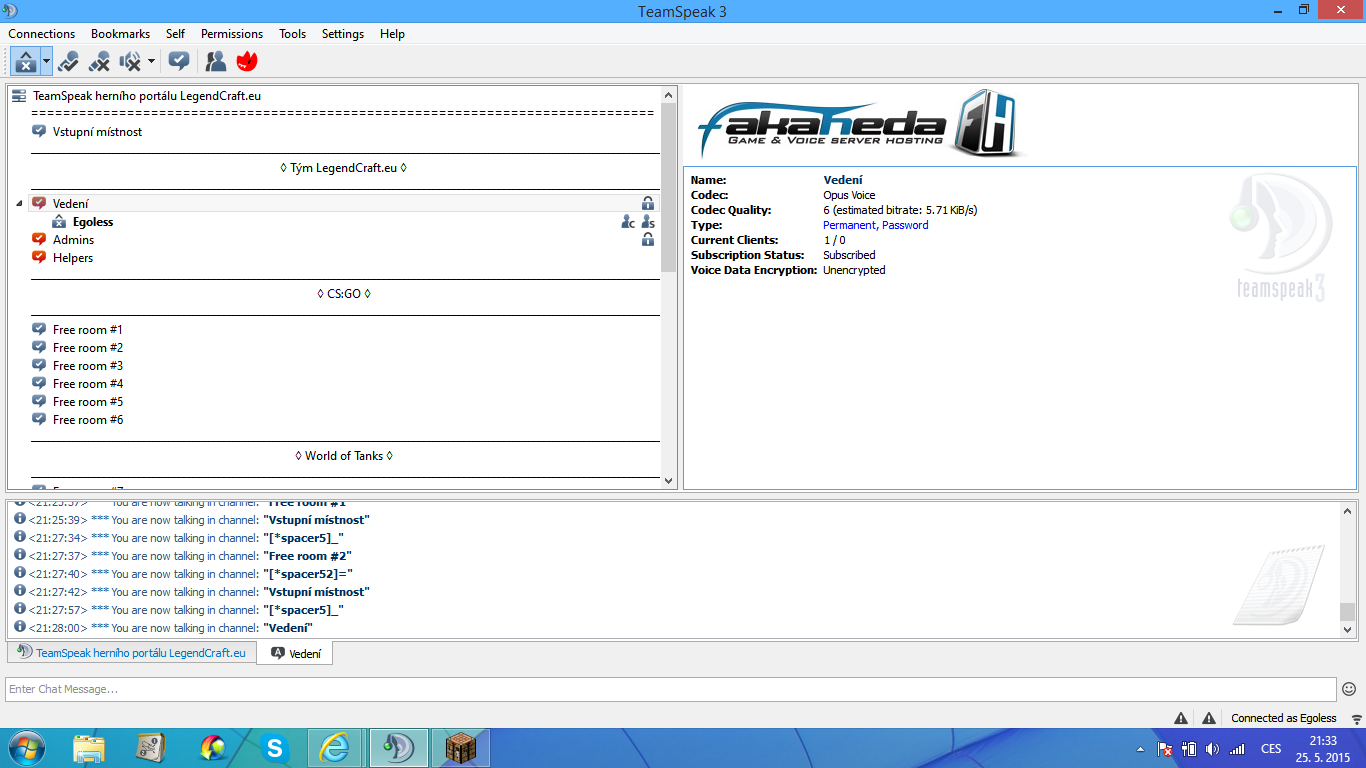Open the Self menu
Viewport: 1366px width, 768px height.
[x=176, y=34]
